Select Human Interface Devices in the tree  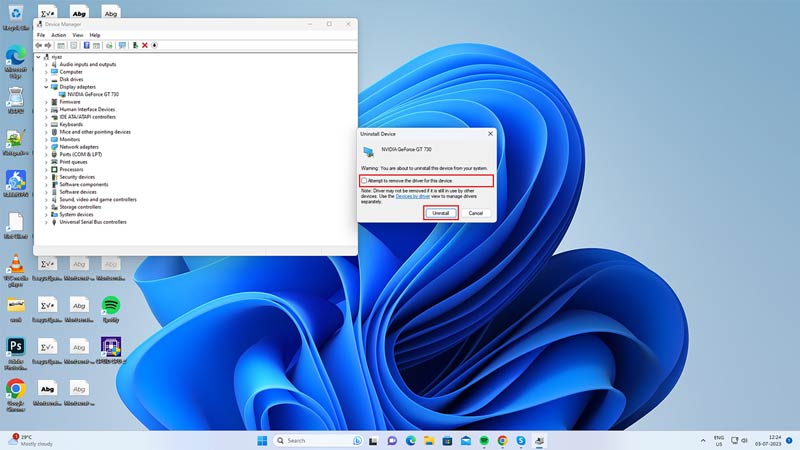pos(87,110)
